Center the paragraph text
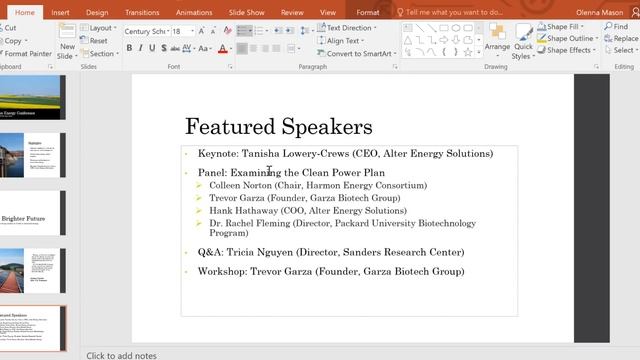The height and width of the screenshot is (360, 640). click(x=253, y=49)
